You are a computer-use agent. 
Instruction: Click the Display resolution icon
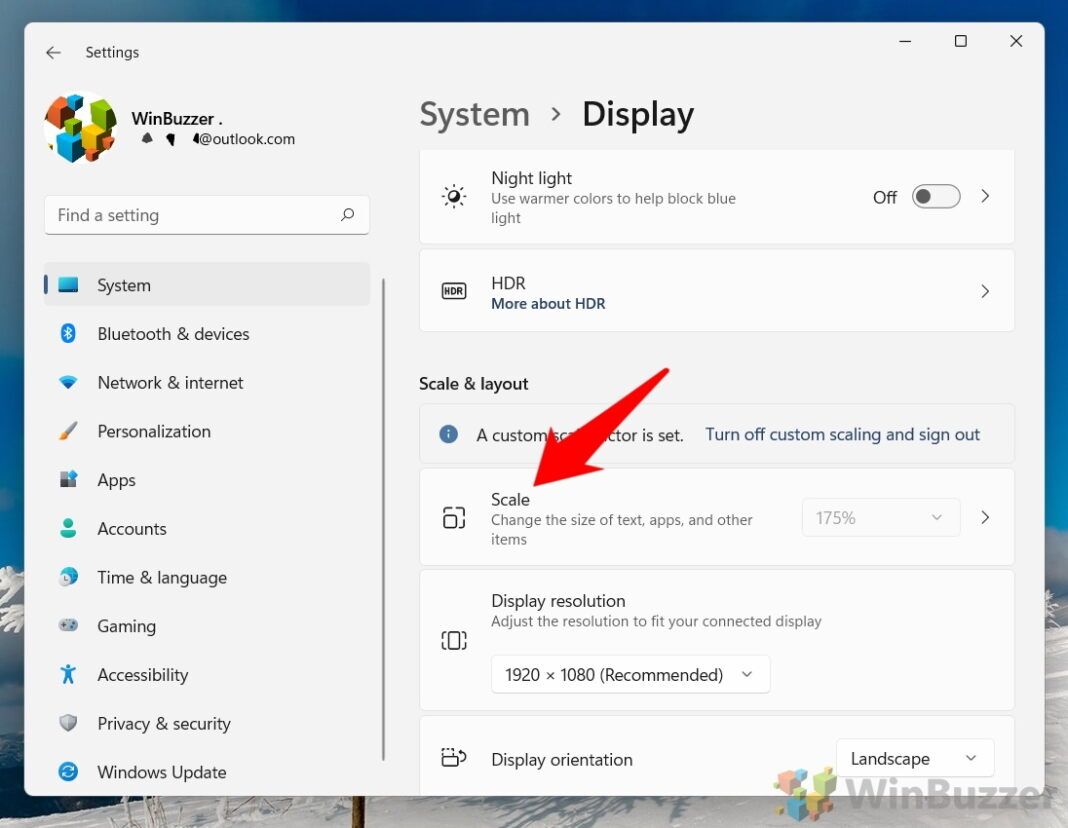(454, 640)
